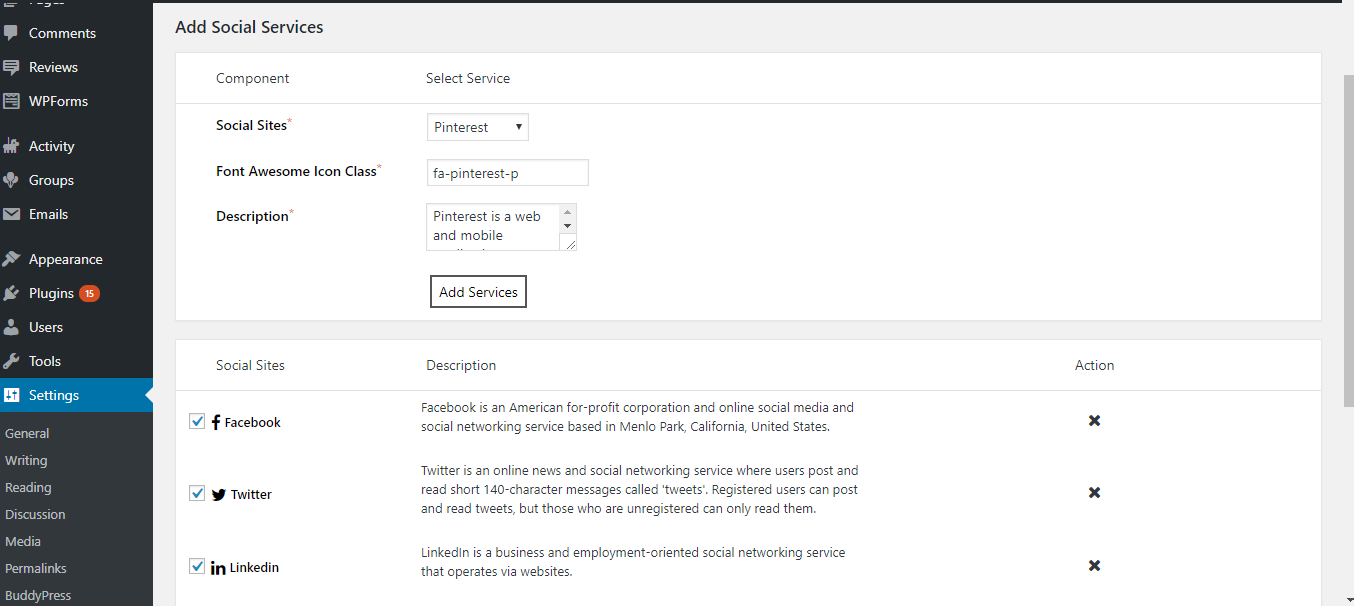Click the Font Awesome Icon Class field

tap(507, 173)
